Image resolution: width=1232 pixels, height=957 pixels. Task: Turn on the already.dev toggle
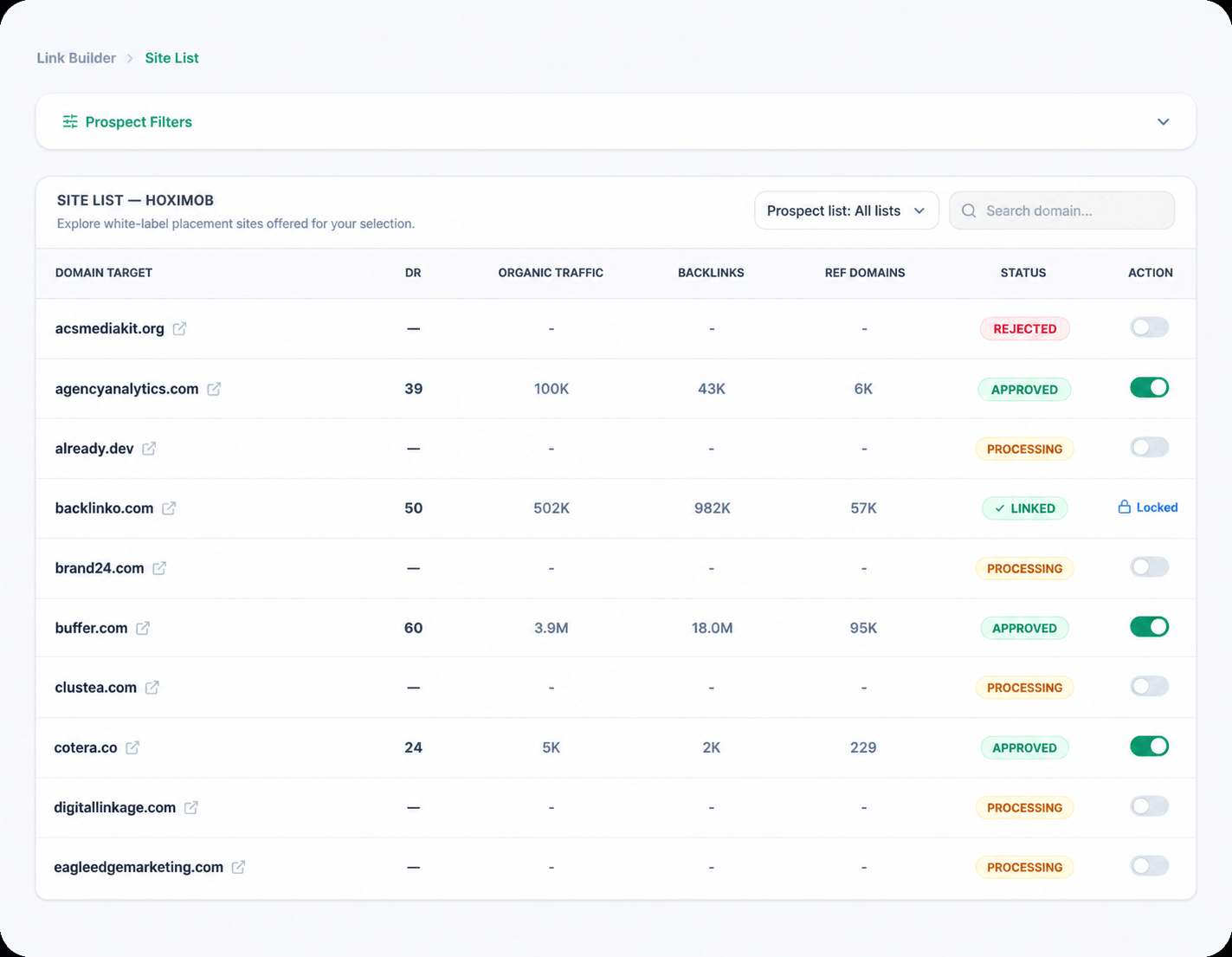coord(1149,447)
